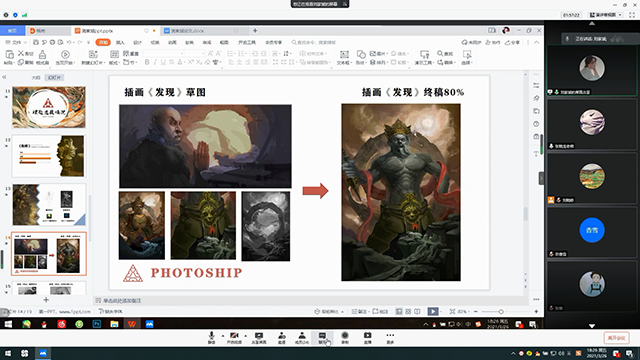640x360 pixels.
Task: Open Presentation Tools icon
Action: tap(424, 54)
